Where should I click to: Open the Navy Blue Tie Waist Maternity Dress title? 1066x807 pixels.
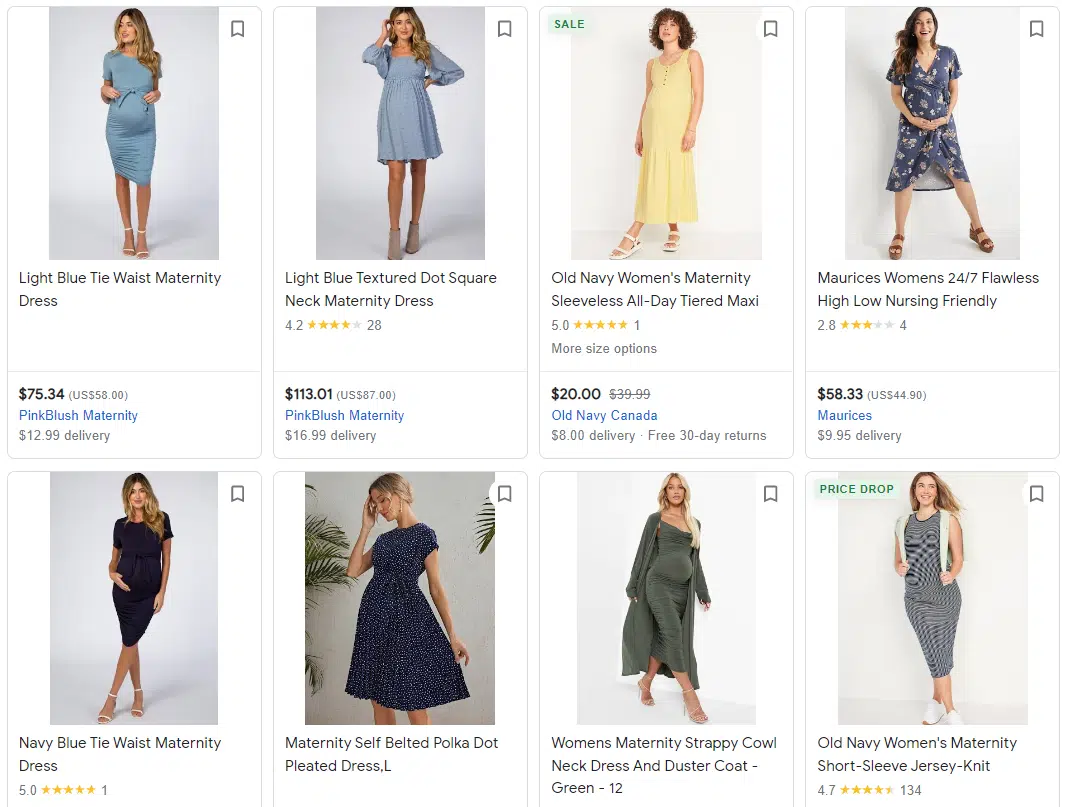[x=120, y=754]
